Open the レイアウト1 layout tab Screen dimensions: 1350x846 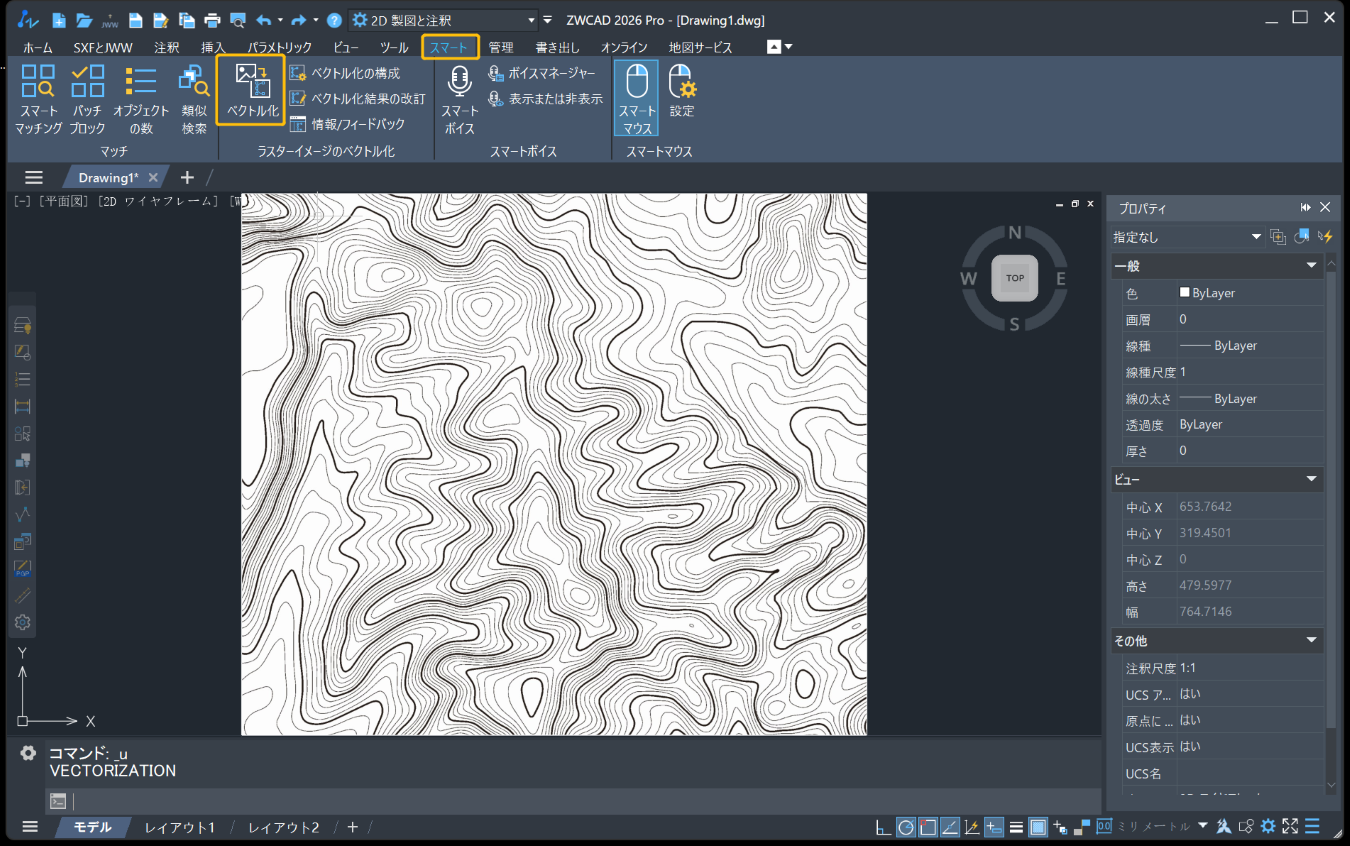pos(179,827)
